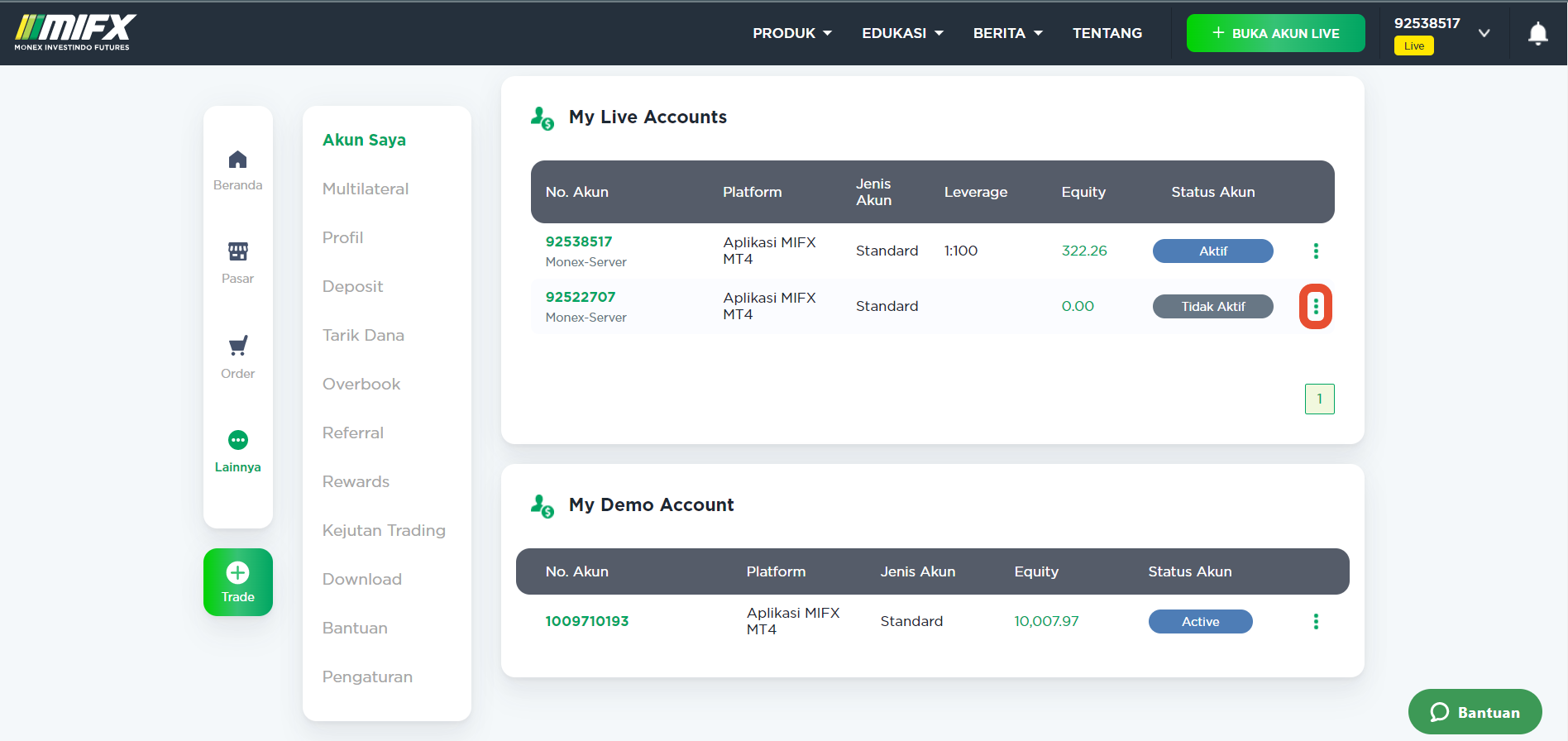
Task: Click the BUKA AKUN LIVE button
Action: (1275, 33)
